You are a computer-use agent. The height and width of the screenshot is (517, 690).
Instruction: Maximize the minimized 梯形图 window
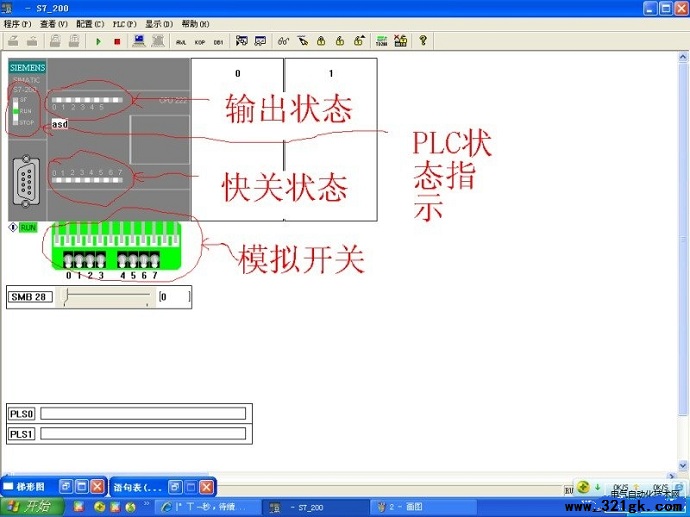point(81,487)
